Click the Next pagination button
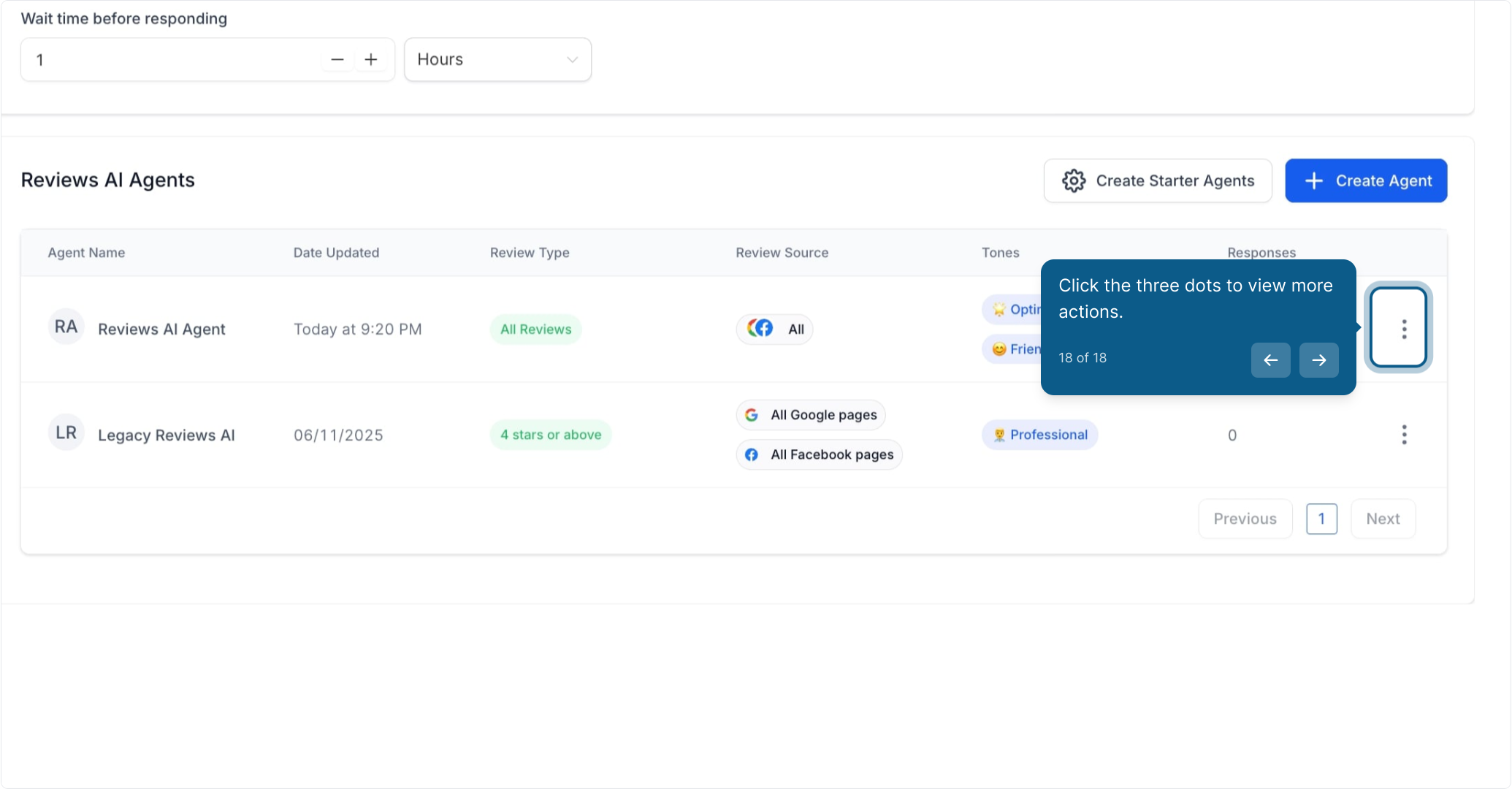This screenshot has height=789, width=1512. pyautogui.click(x=1383, y=519)
